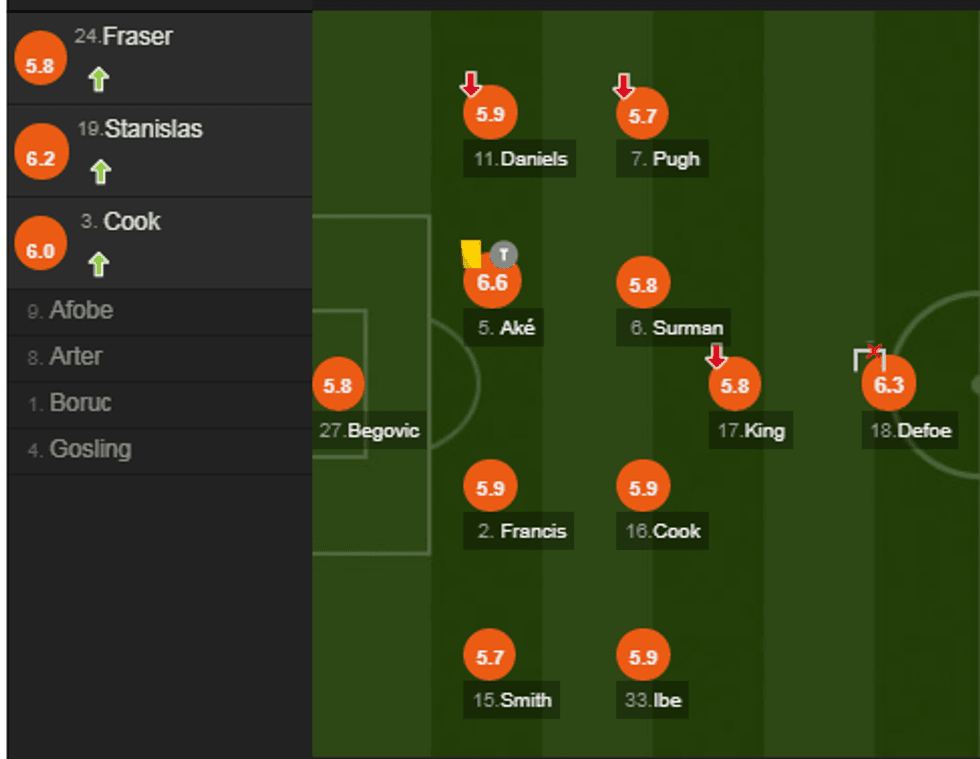Click the 18. Defoe name label
This screenshot has width=980, height=759.
pos(910,432)
